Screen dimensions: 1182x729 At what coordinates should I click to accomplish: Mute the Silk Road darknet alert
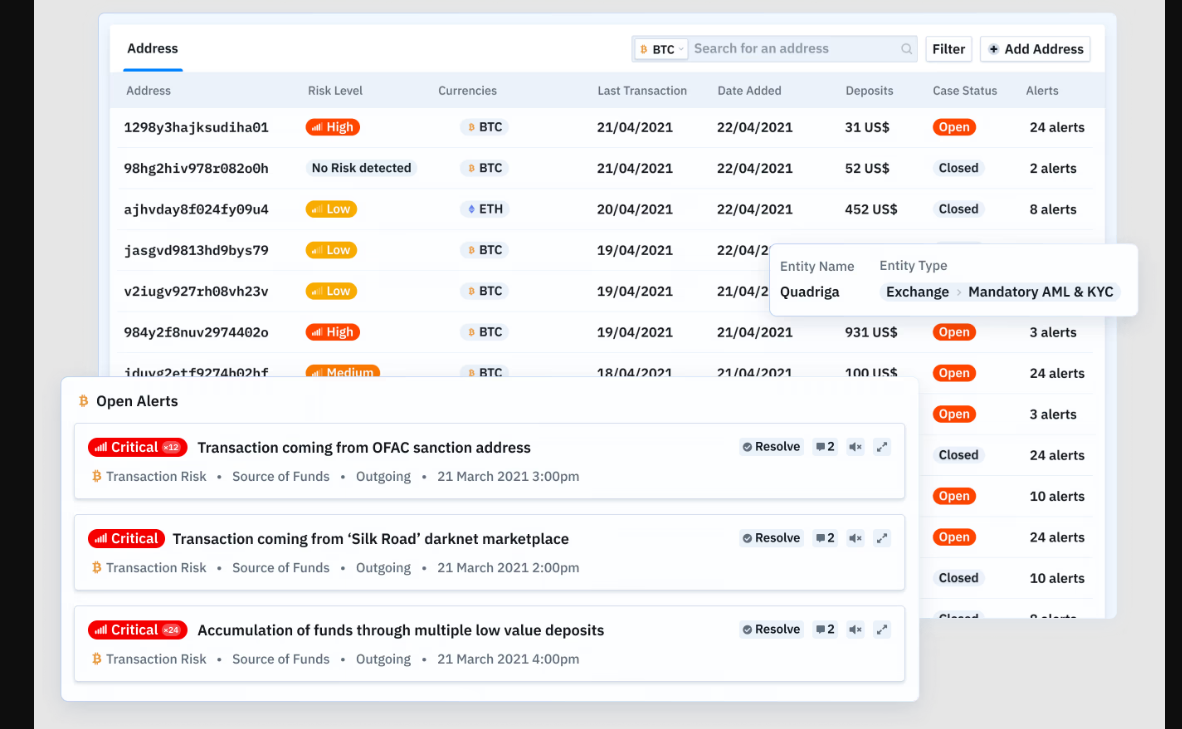click(855, 538)
